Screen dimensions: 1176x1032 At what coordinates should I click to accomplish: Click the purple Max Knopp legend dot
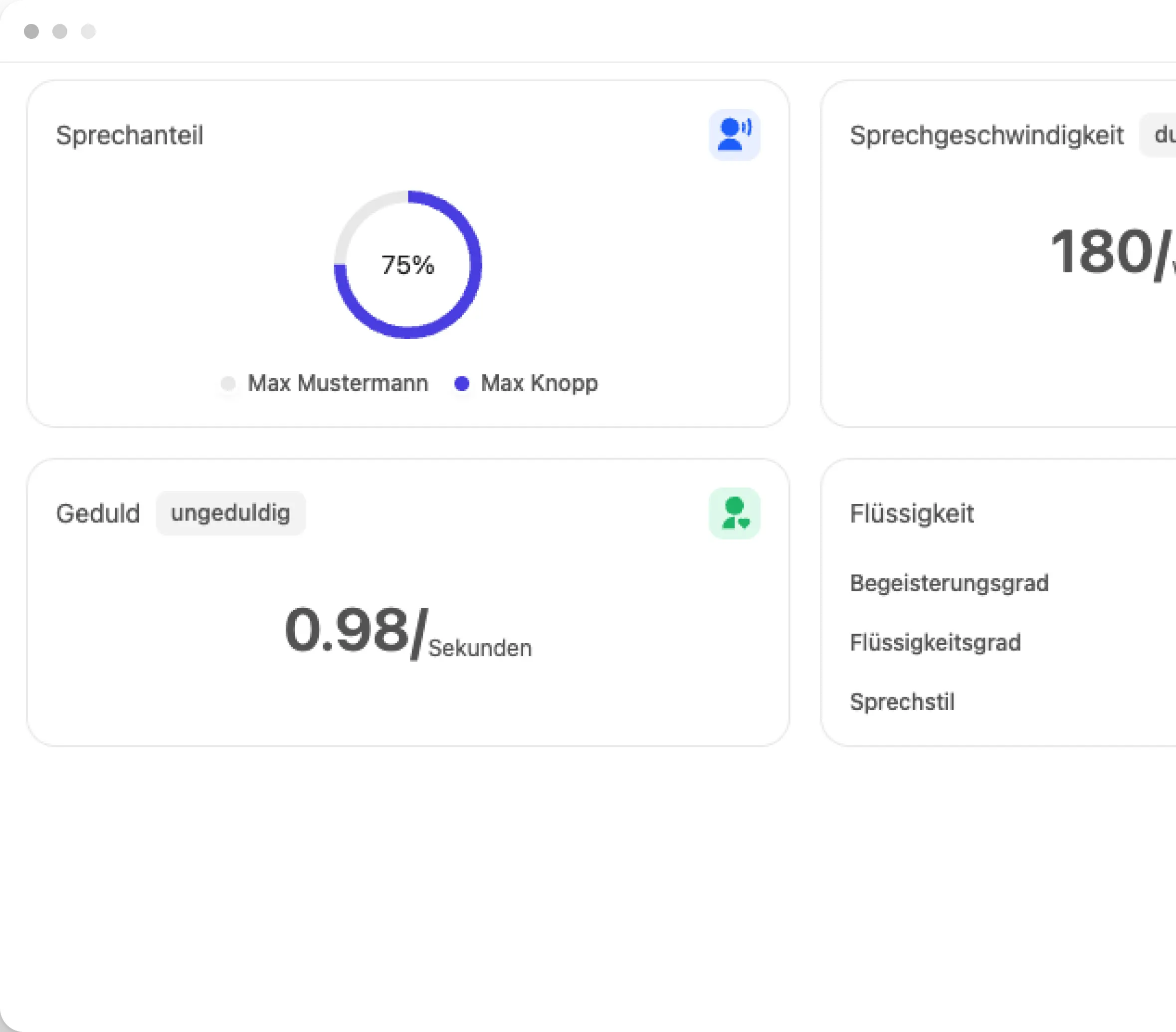(461, 383)
